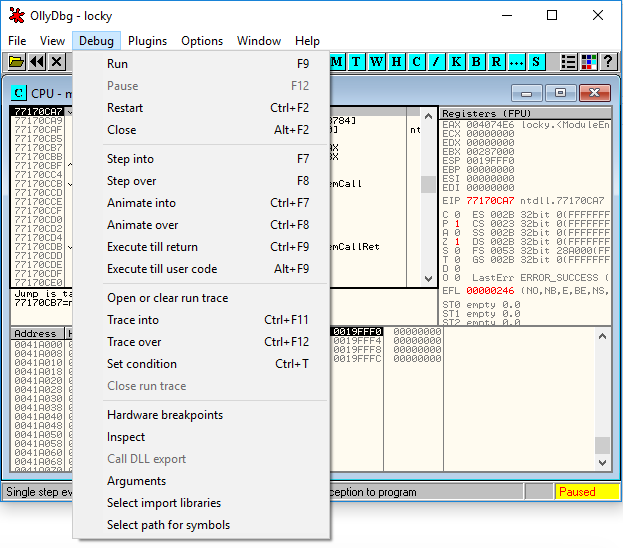Click the Restart program rewind icon
Image resolution: width=623 pixels, height=548 pixels.
tap(37, 62)
